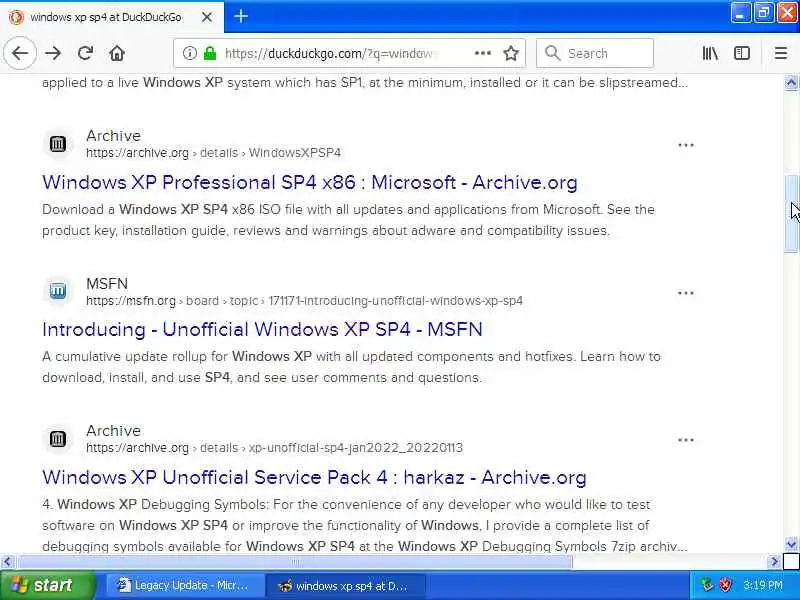Restore down the Firefox window
Viewport: 800px width, 600px height.
point(763,12)
